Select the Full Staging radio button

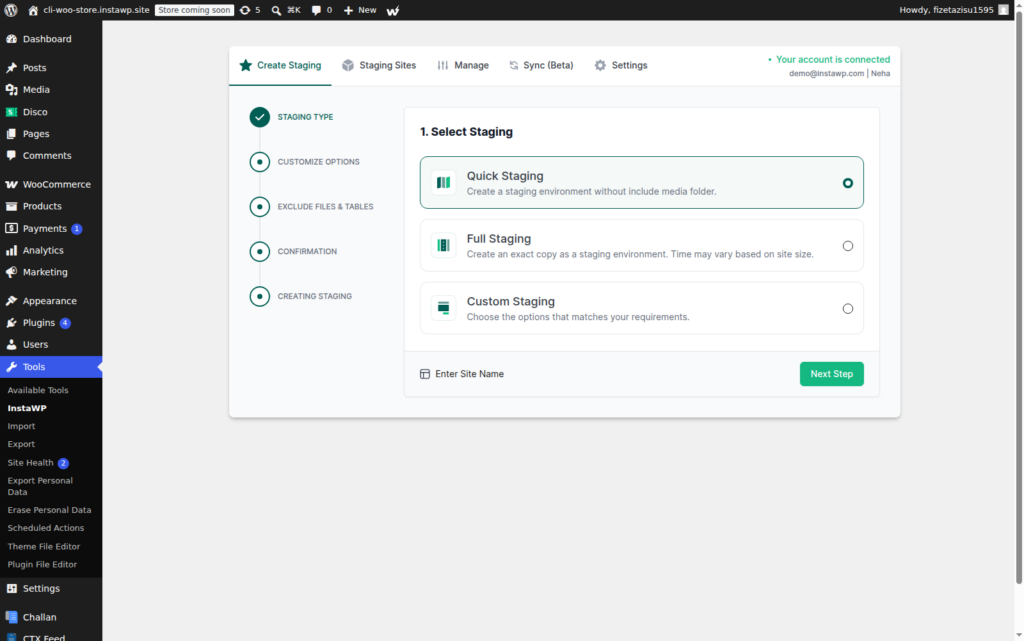pyautogui.click(x=848, y=246)
